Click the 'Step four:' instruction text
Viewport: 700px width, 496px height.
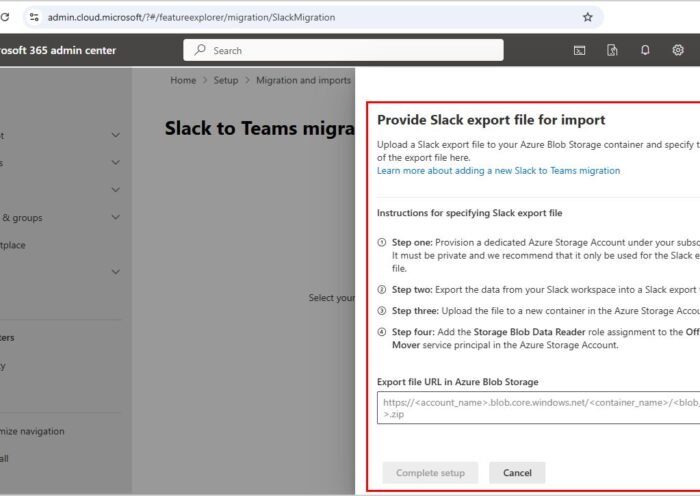413,332
